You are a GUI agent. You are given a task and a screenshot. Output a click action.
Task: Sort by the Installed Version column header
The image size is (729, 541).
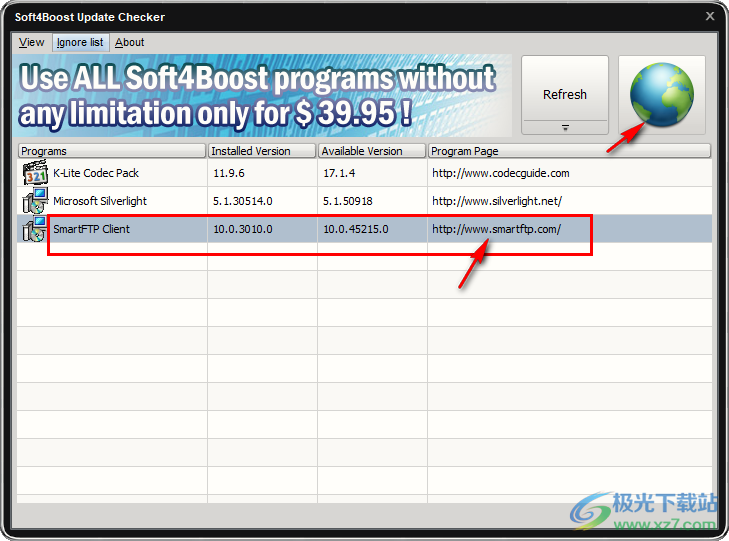(x=262, y=151)
